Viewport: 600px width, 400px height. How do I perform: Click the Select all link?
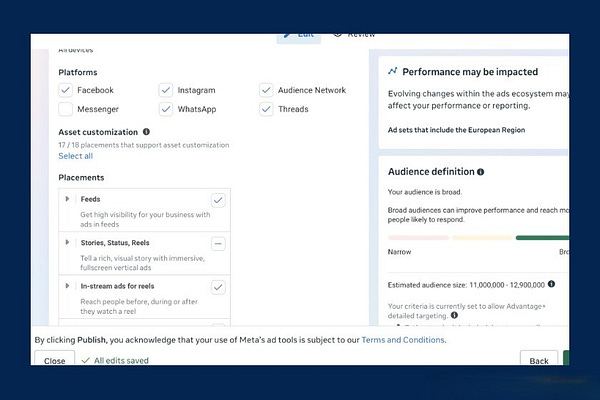[75, 156]
